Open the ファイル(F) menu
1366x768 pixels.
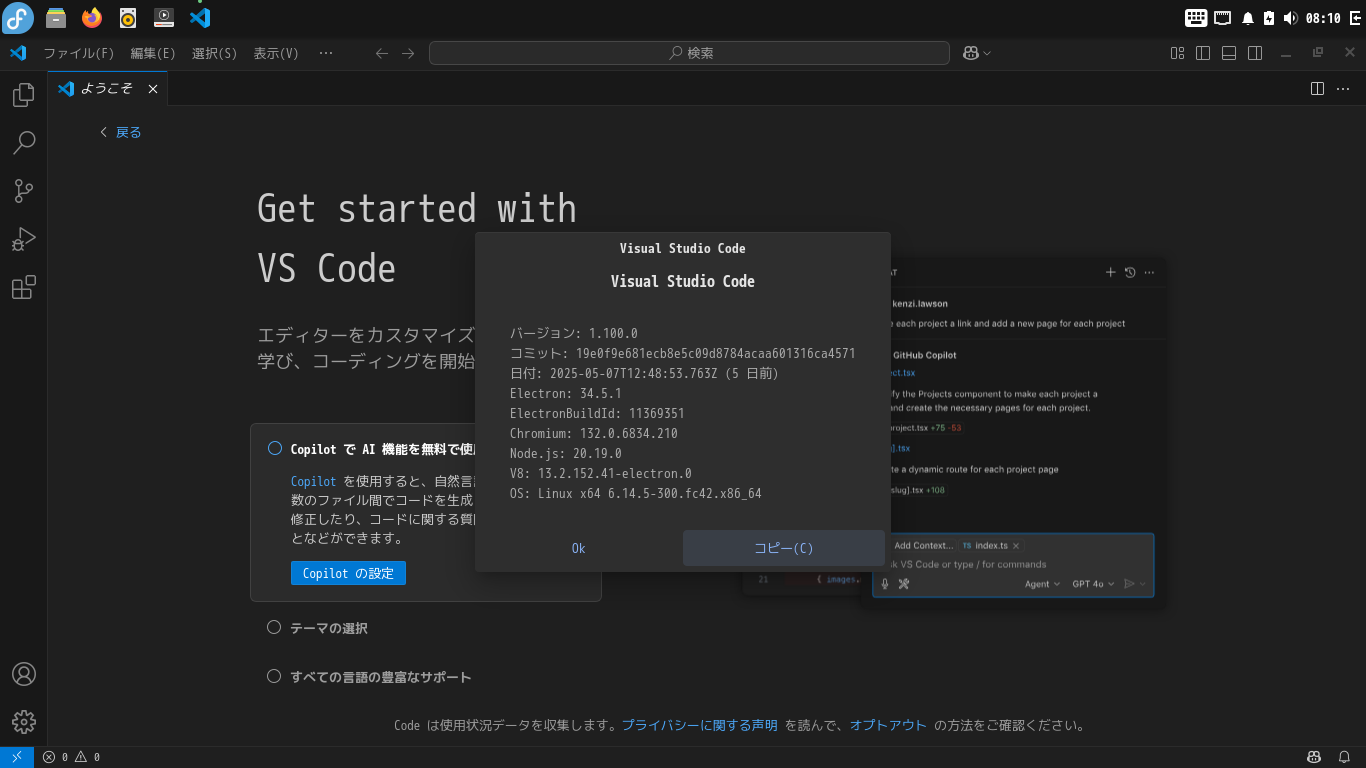(79, 53)
